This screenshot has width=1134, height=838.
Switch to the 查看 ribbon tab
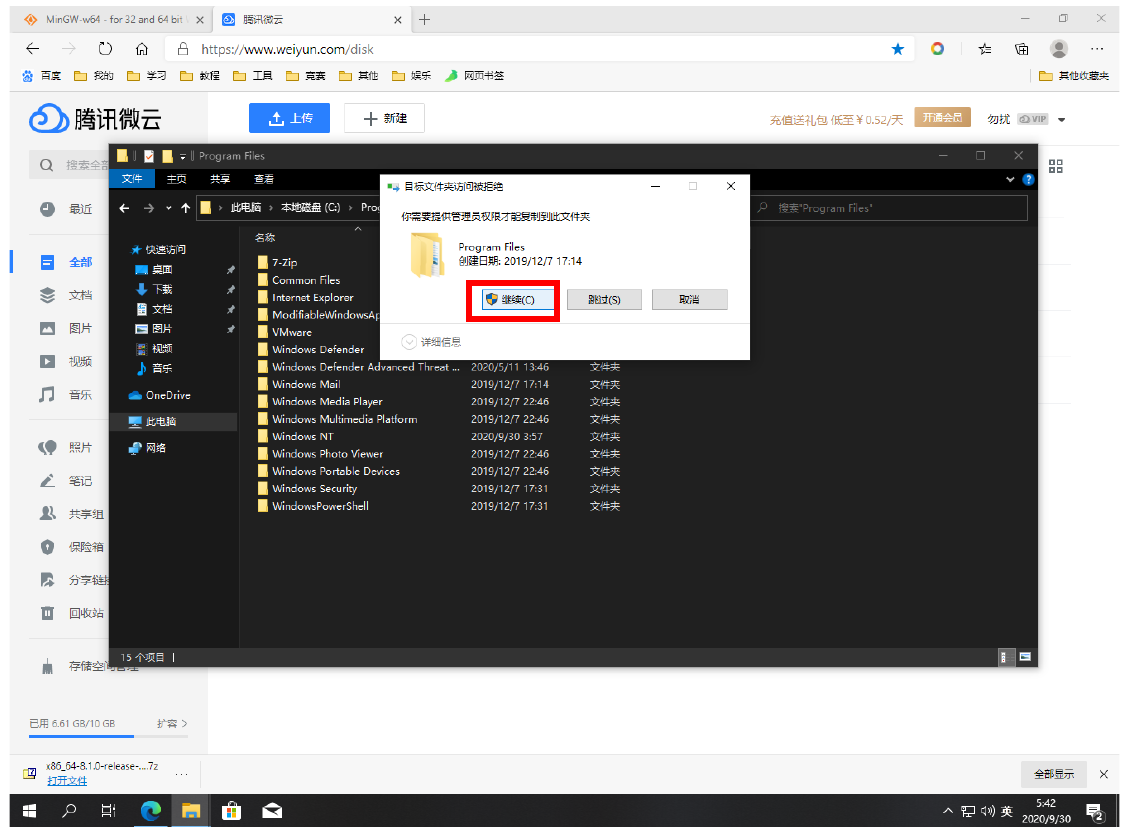pyautogui.click(x=264, y=179)
